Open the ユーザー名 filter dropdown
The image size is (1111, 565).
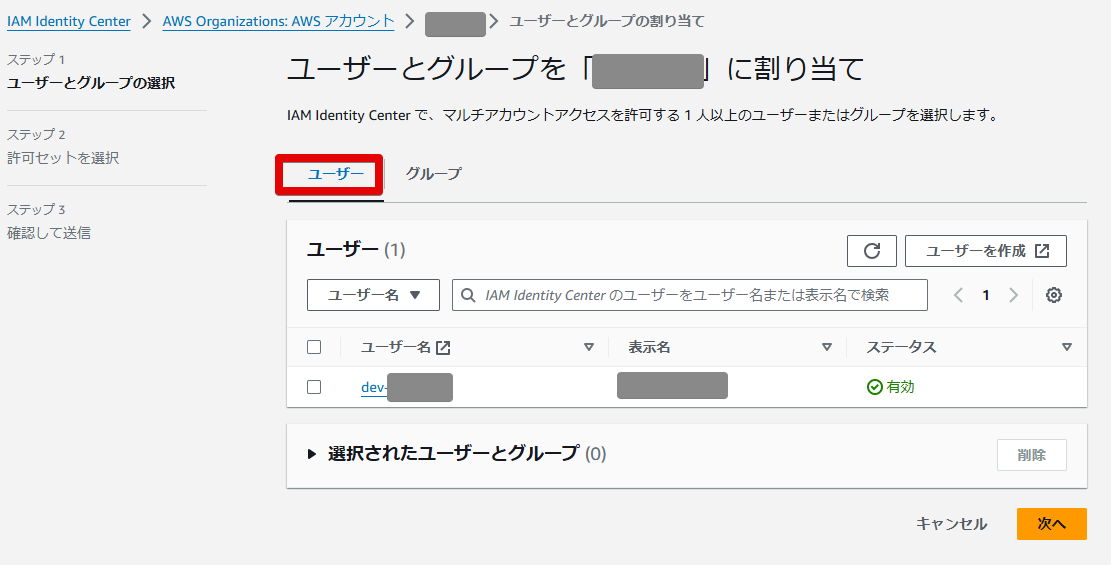pos(373,295)
